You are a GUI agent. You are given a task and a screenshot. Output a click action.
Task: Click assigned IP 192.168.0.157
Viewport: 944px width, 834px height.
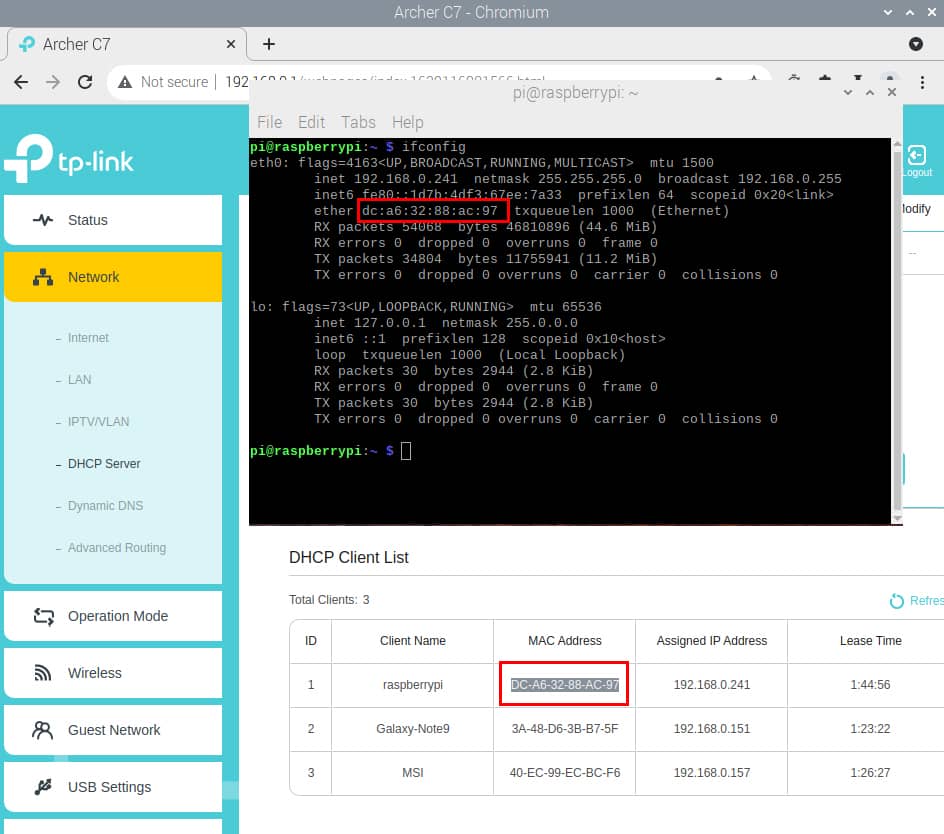tap(712, 773)
